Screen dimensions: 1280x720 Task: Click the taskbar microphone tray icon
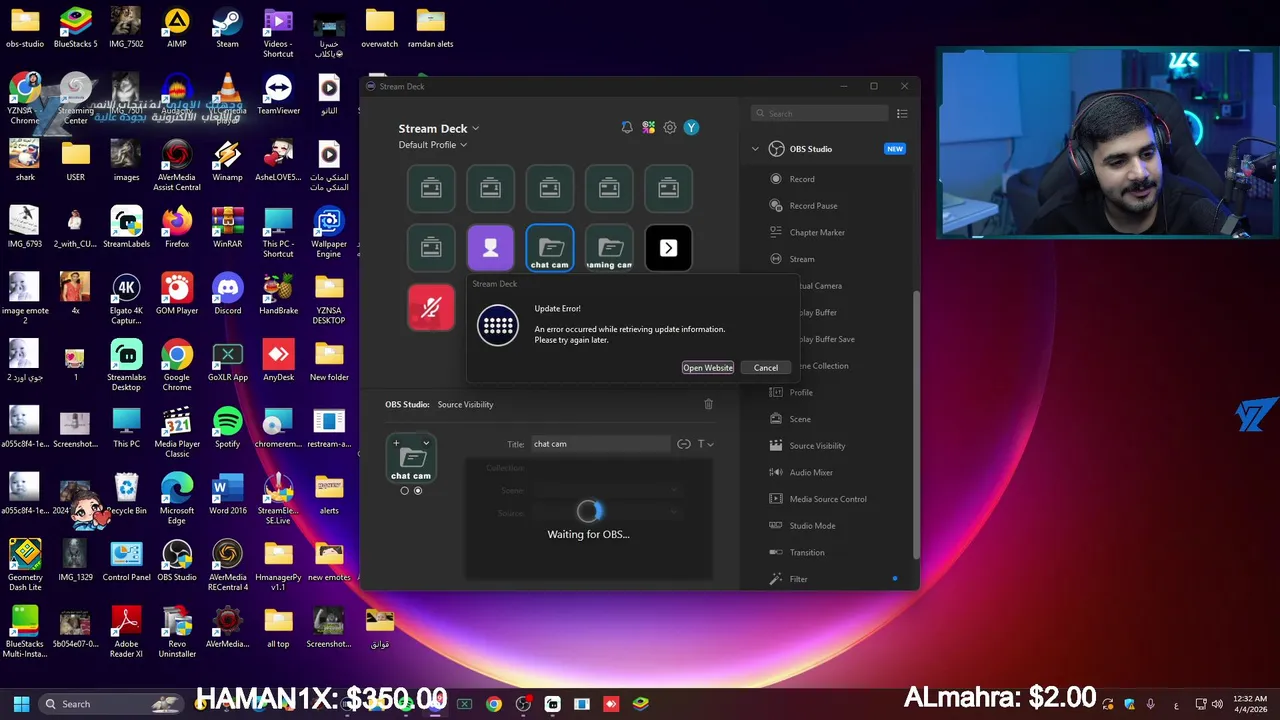[x=1151, y=704]
